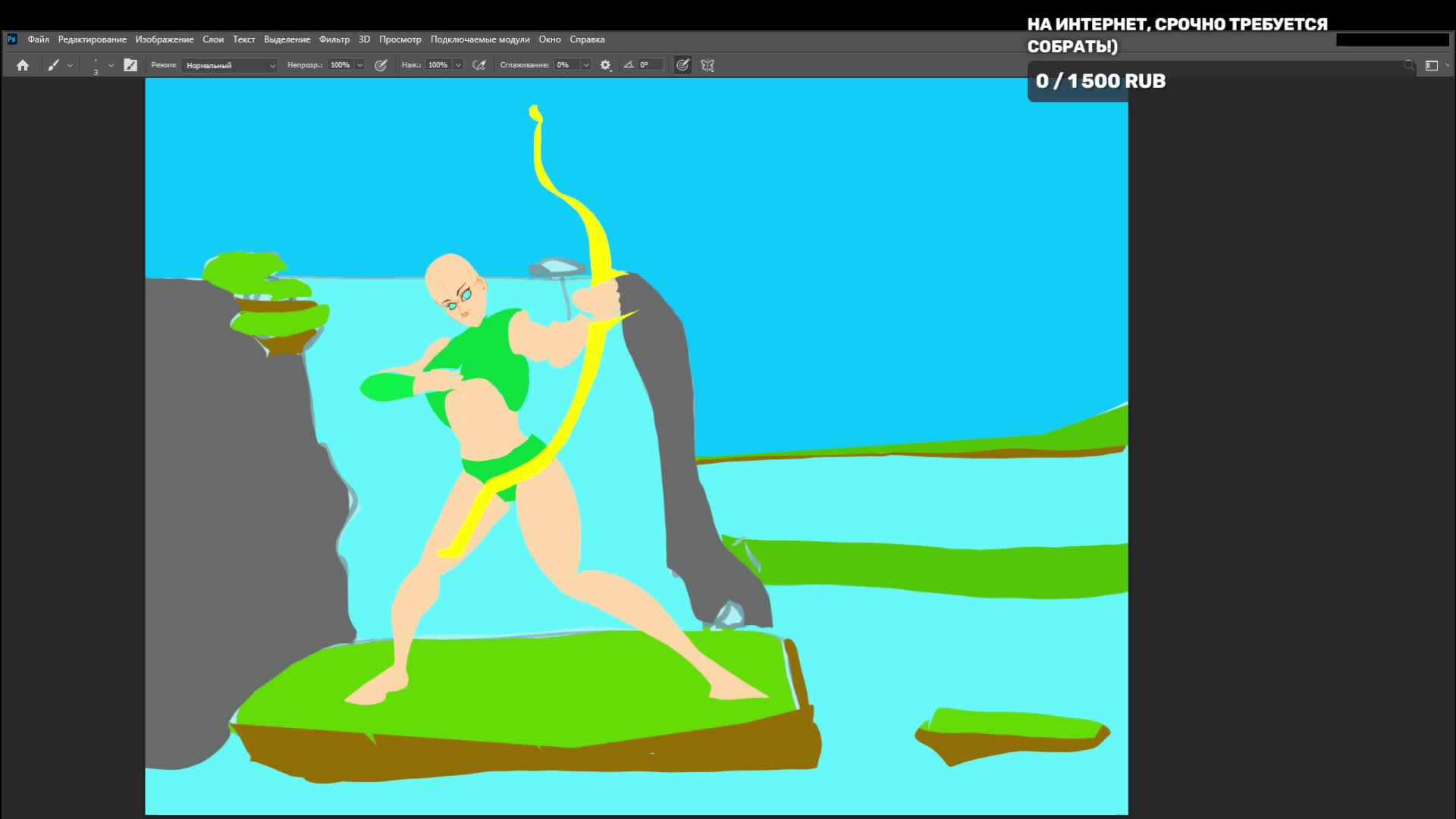Screen dimensions: 1456x819
Task: Click the search magnifier icon
Action: [x=1409, y=65]
